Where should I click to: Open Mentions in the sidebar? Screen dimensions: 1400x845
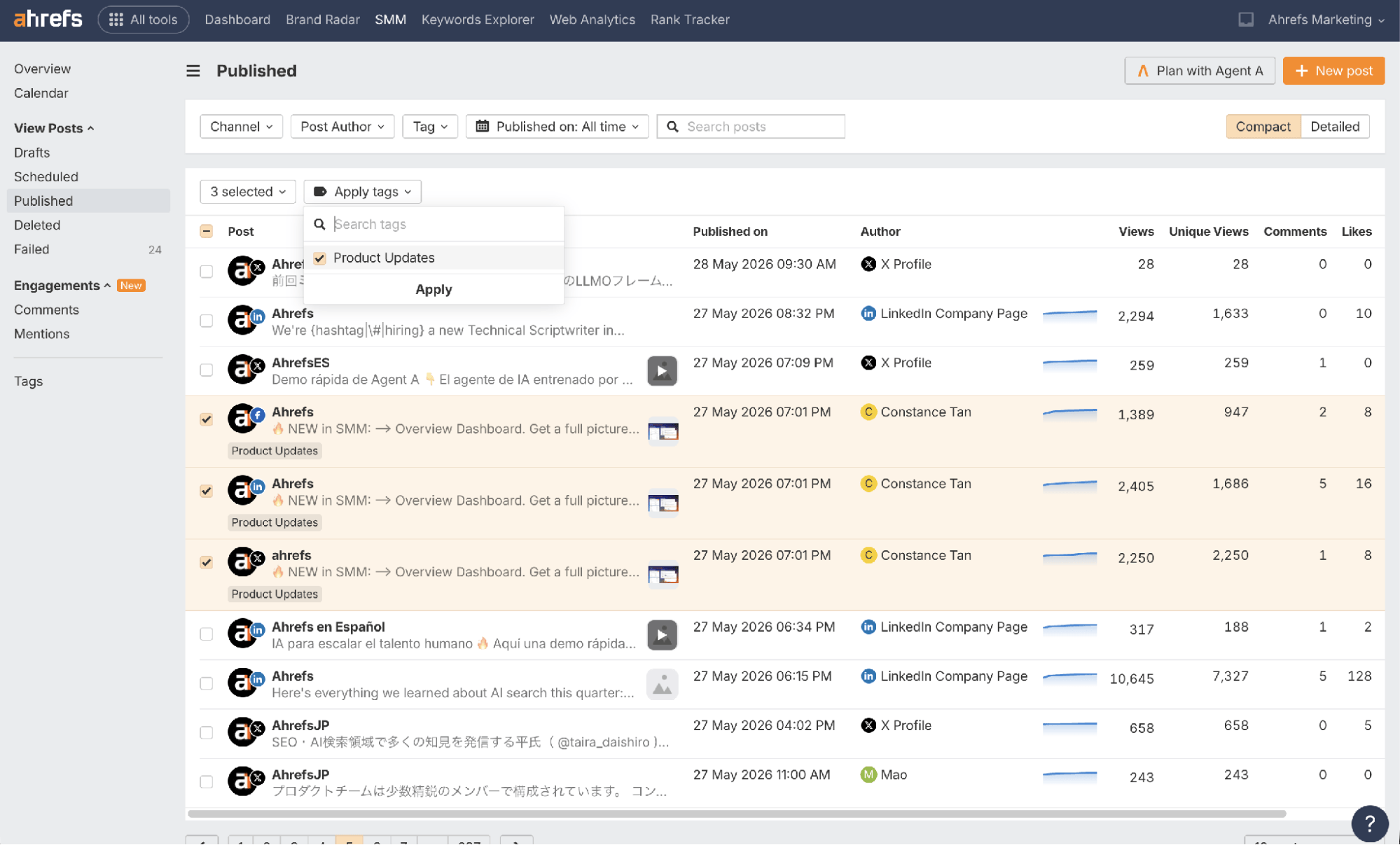click(x=41, y=335)
